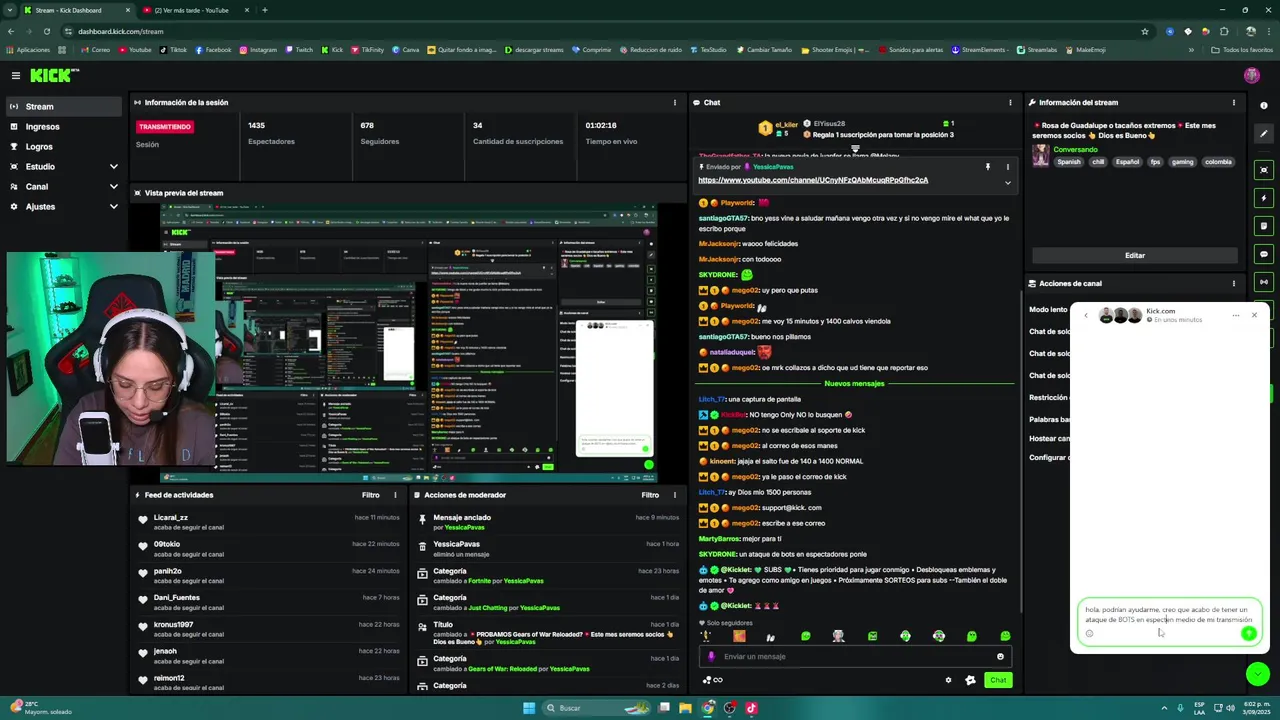Open Windows Start menu
The image size is (1280, 720).
coord(529,708)
